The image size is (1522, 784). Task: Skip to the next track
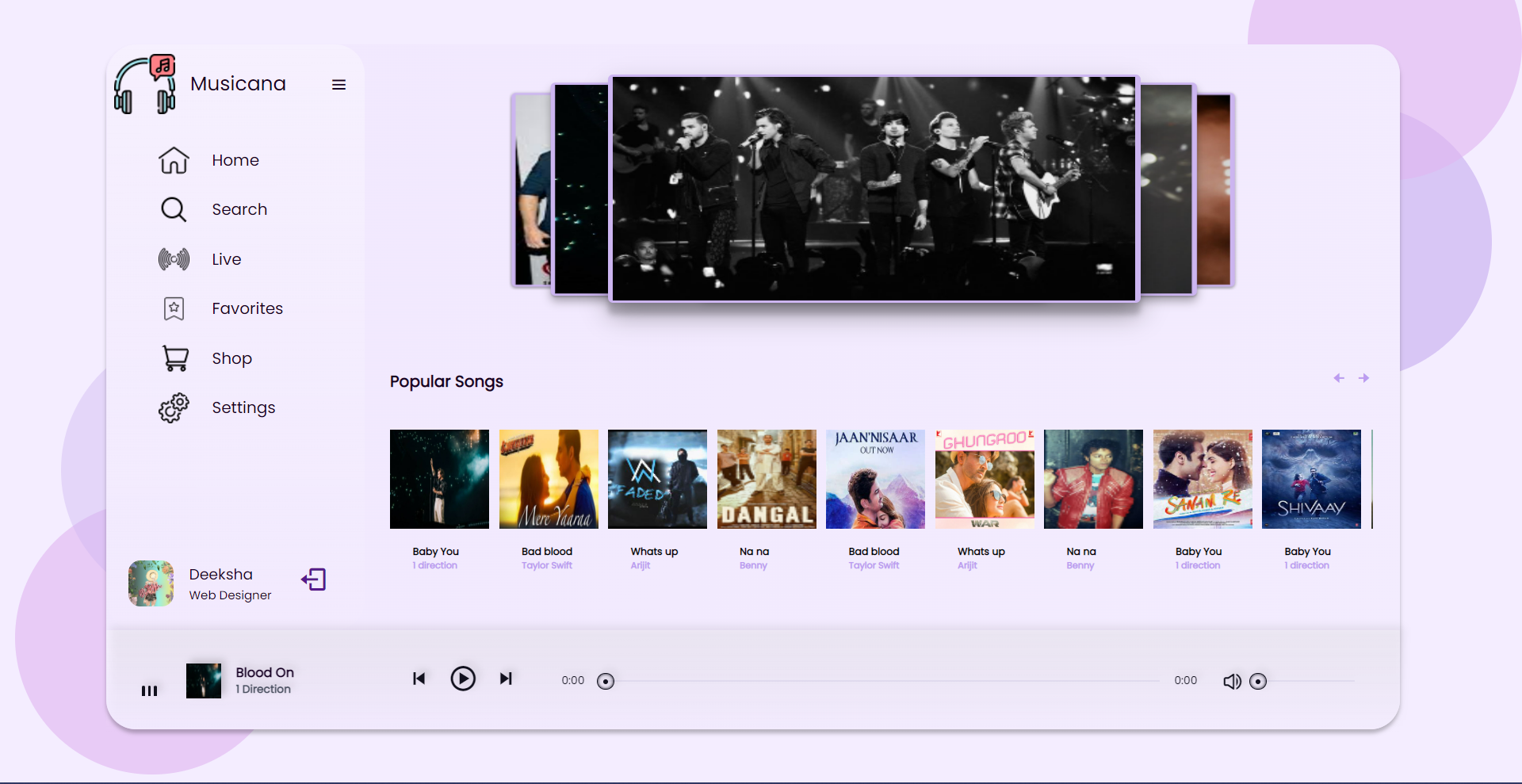click(506, 679)
